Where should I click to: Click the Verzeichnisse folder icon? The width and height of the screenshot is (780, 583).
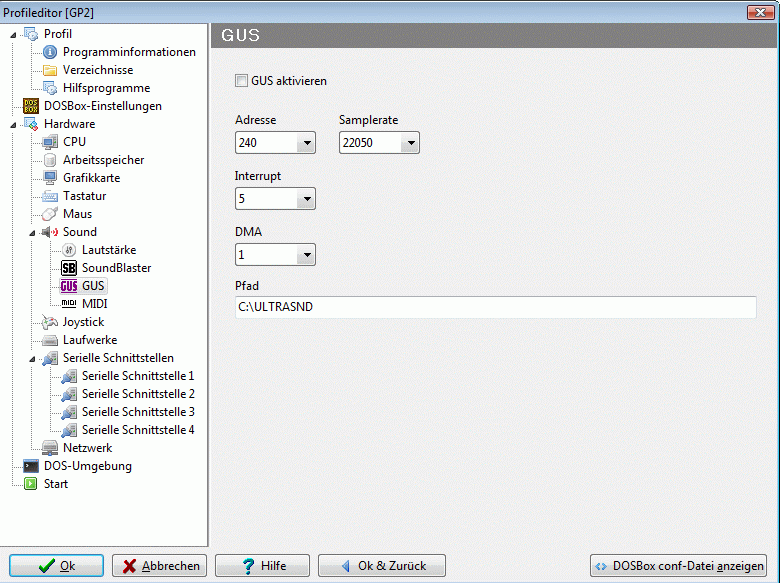point(50,70)
